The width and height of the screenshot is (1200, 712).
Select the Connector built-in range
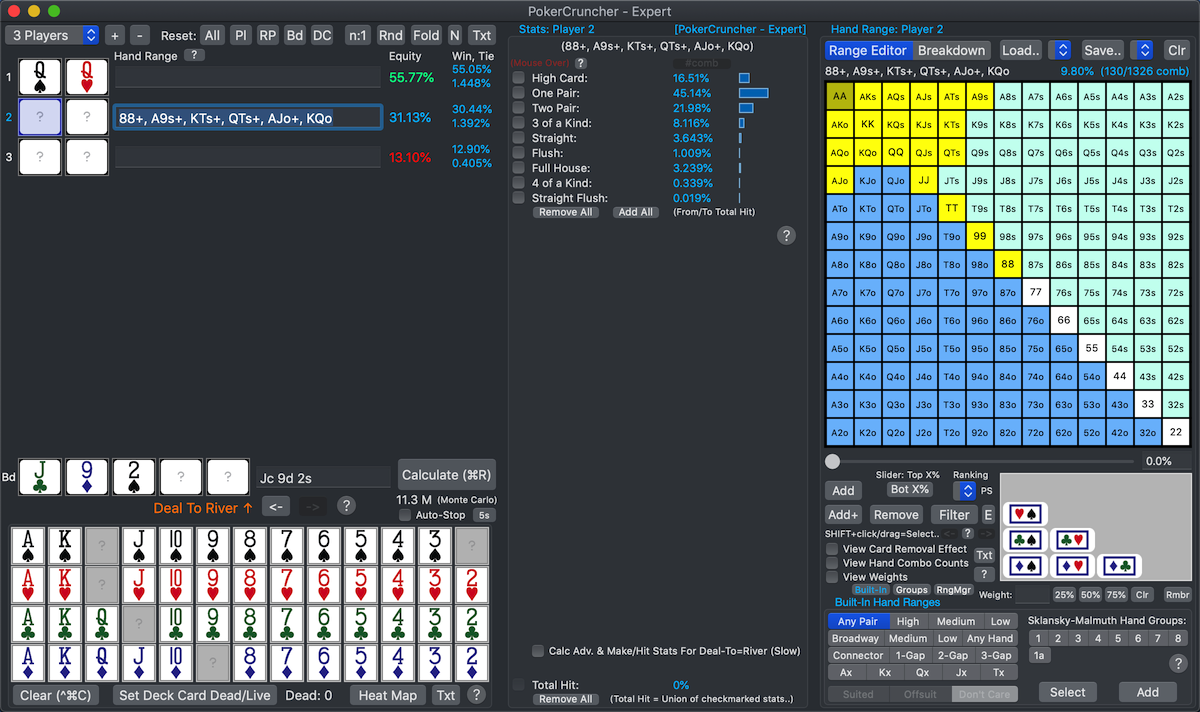coord(858,655)
